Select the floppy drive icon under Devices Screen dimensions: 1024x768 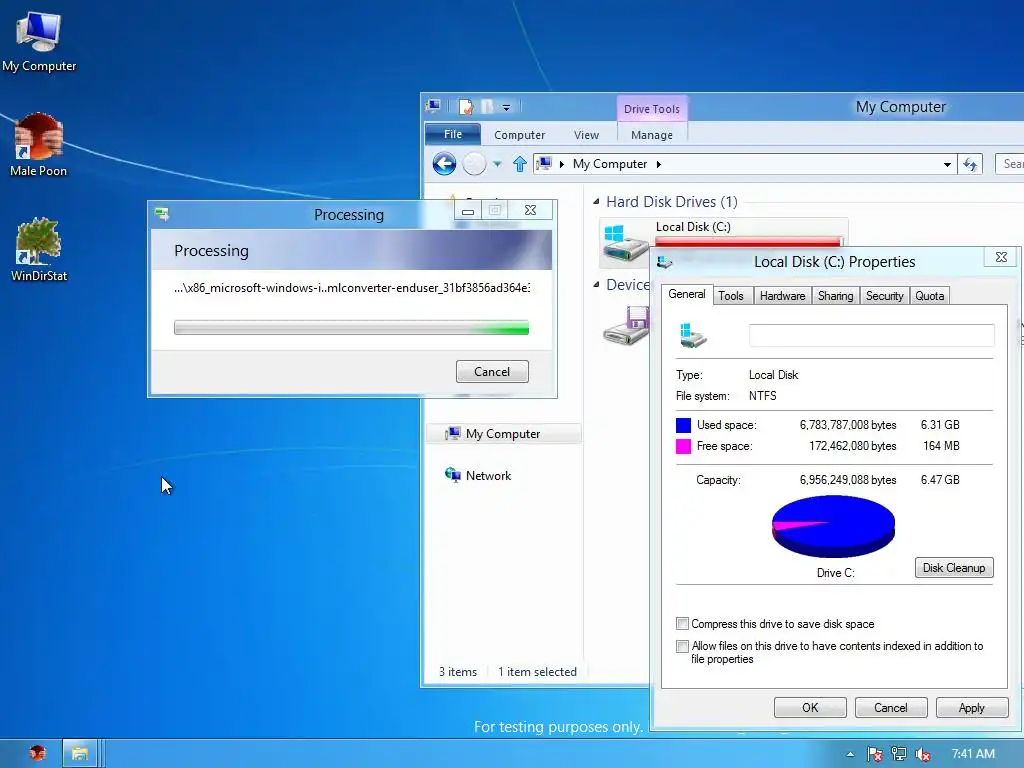625,326
